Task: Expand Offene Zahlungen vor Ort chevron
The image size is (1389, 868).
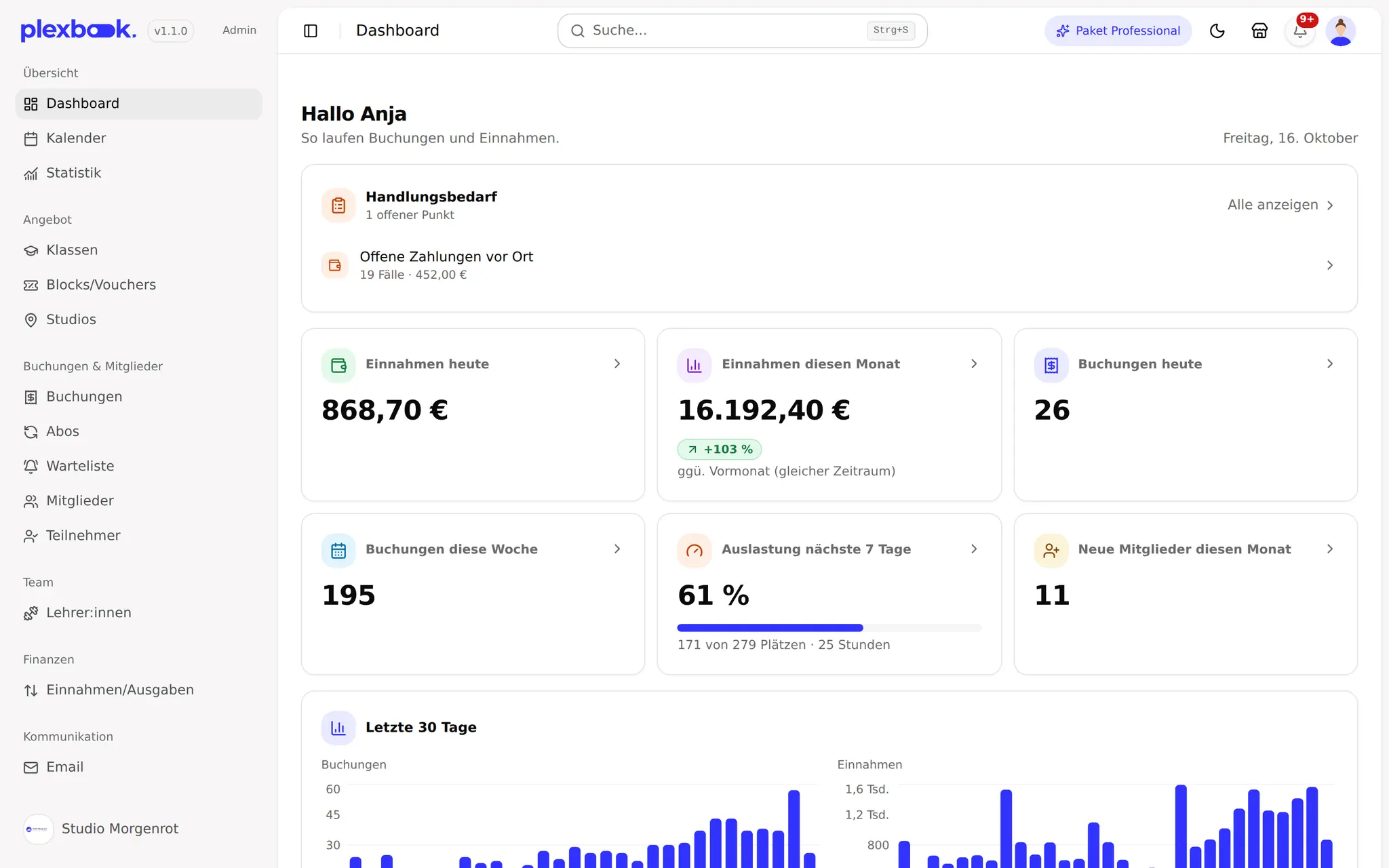Action: coord(1330,265)
